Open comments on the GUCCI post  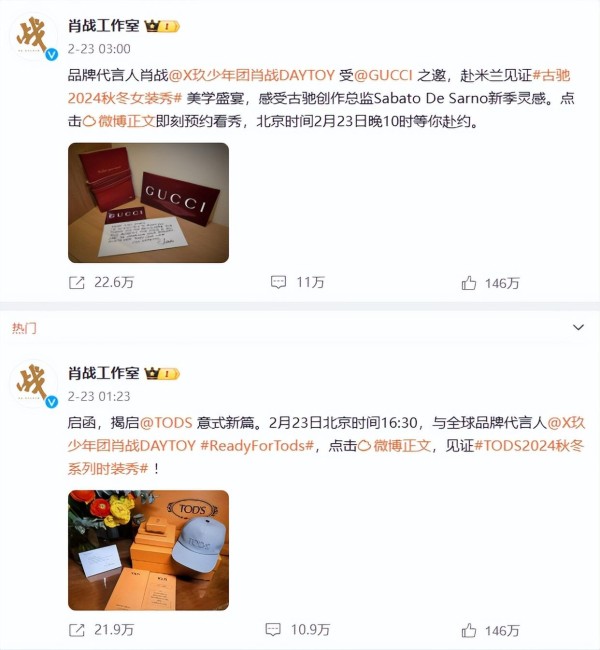[x=278, y=282]
